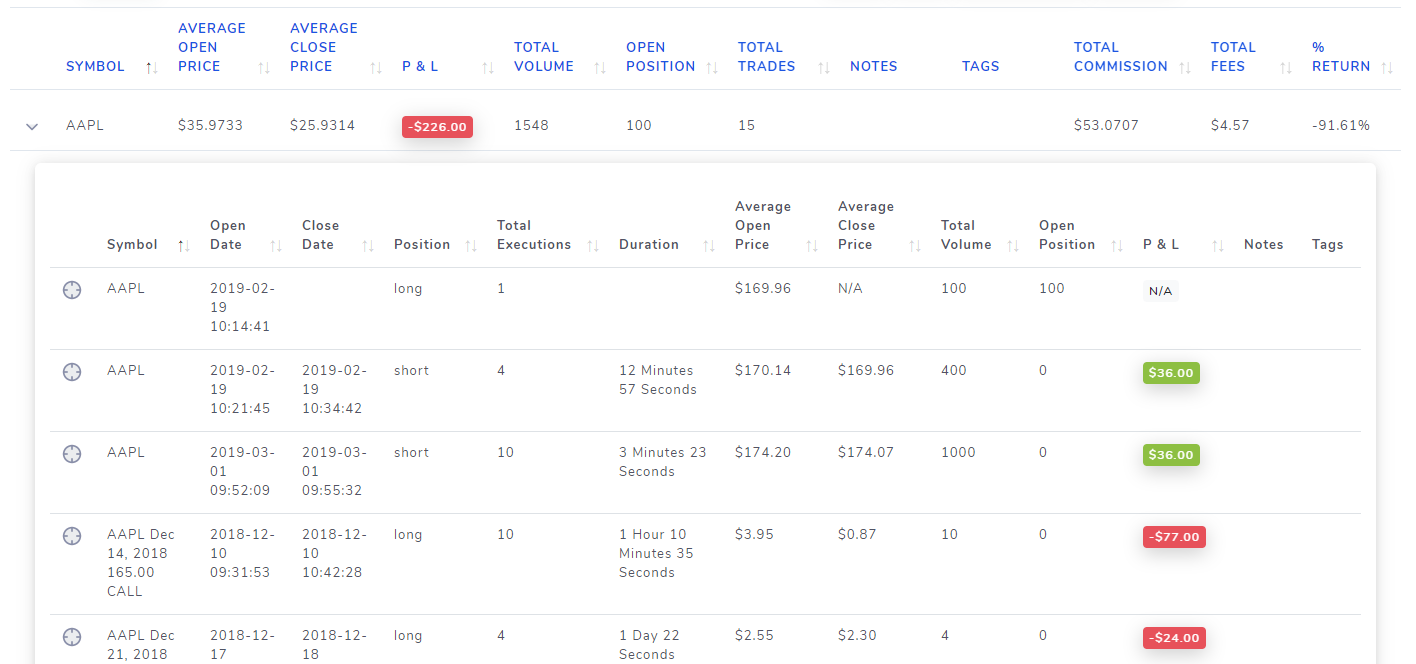Sort inner table by Total Executions arrows
This screenshot has width=1416, height=664.
tap(592, 245)
